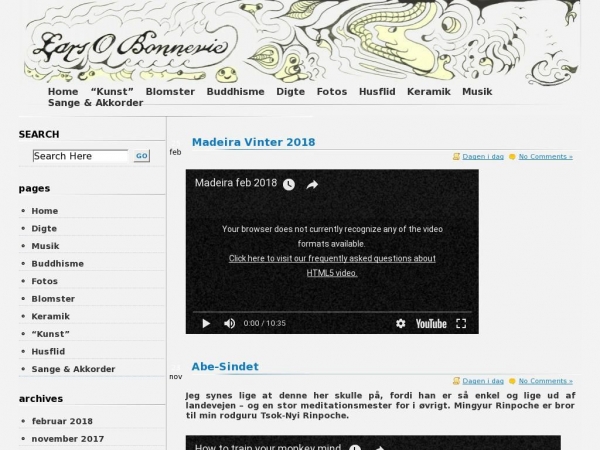
Task: Open Blomster in sidebar pages list
Action: click(x=53, y=299)
